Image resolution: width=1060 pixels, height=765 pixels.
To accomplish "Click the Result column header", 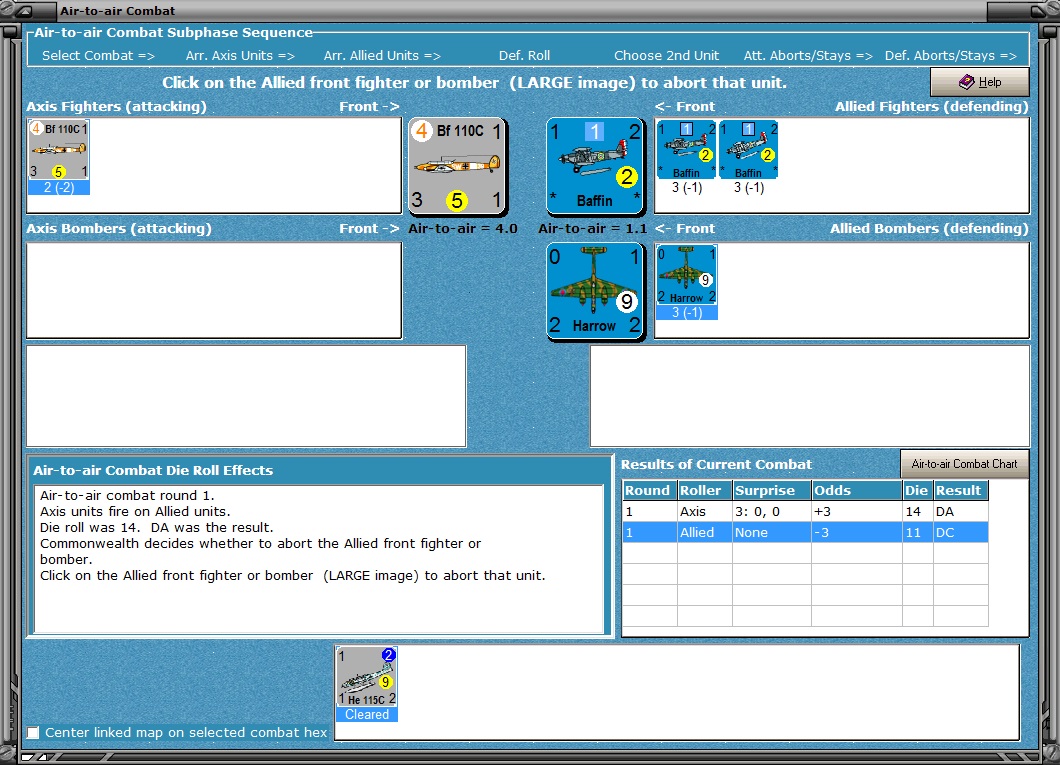I will 961,491.
